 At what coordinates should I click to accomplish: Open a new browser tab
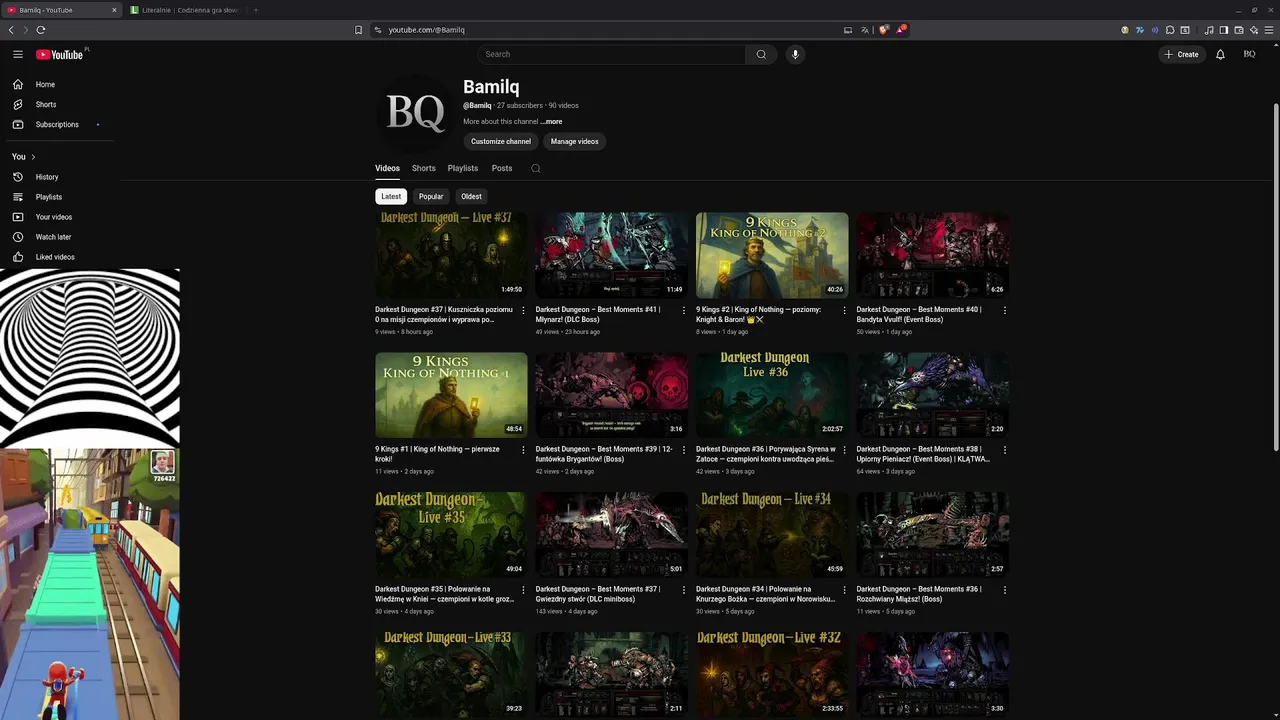[x=255, y=10]
